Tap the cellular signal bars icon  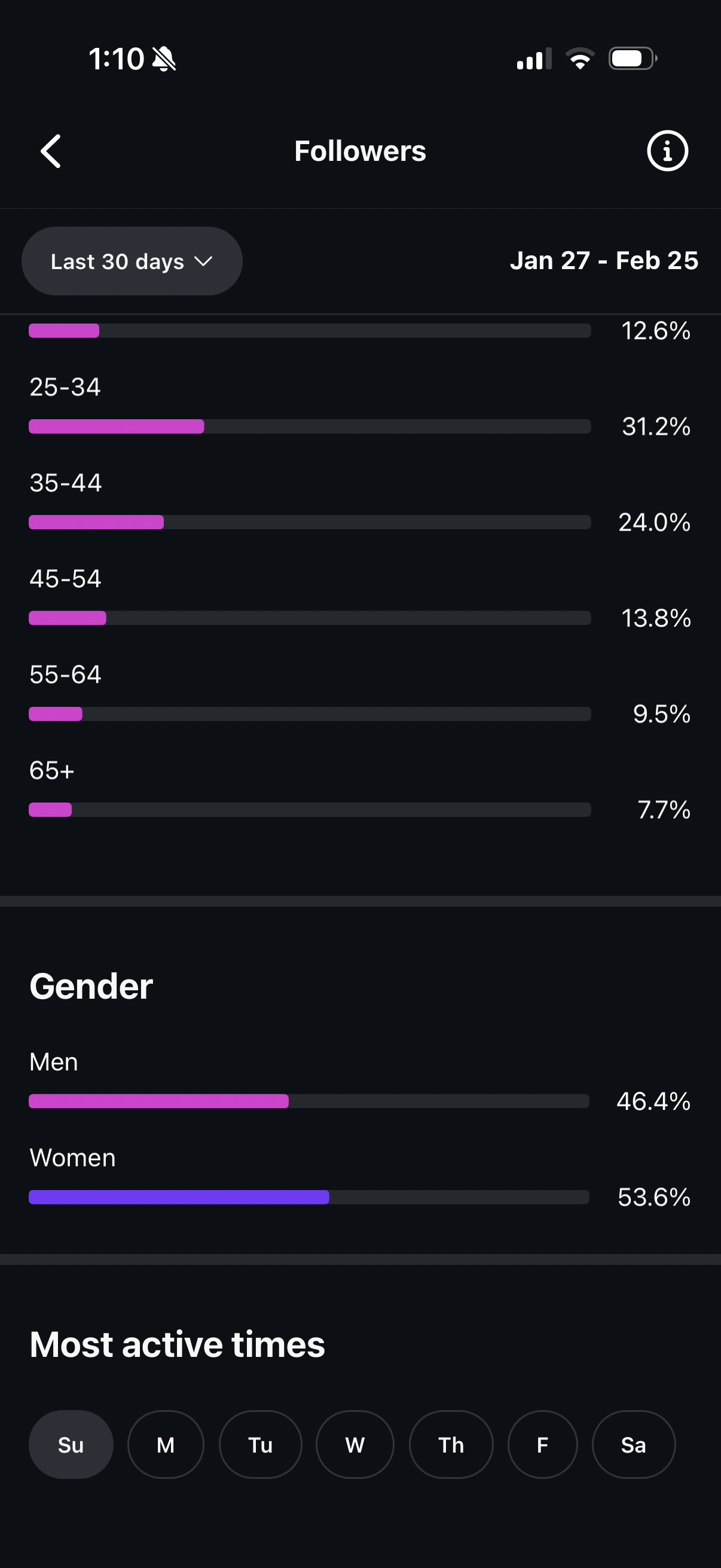tap(534, 59)
